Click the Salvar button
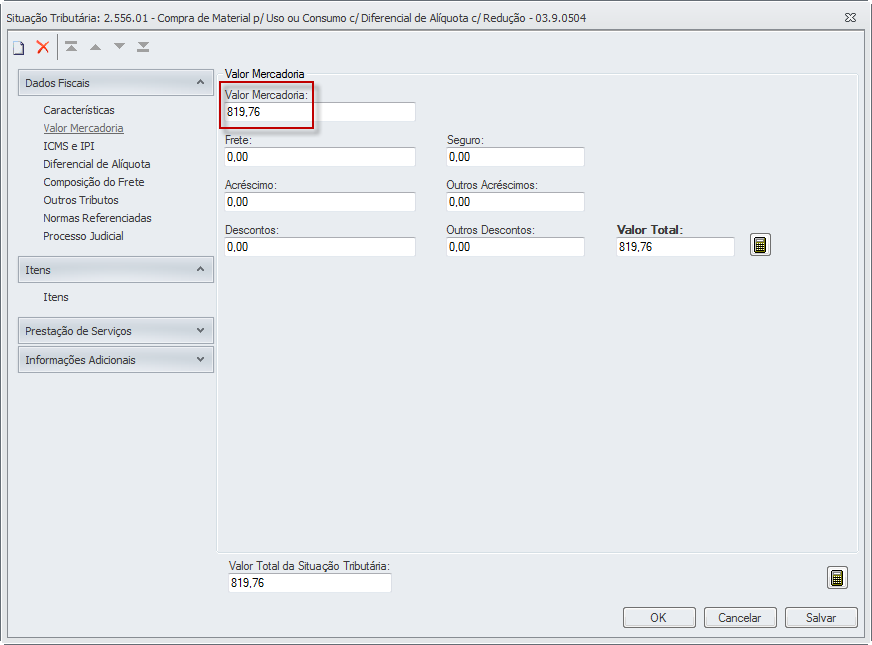The width and height of the screenshot is (872, 645). point(820,618)
